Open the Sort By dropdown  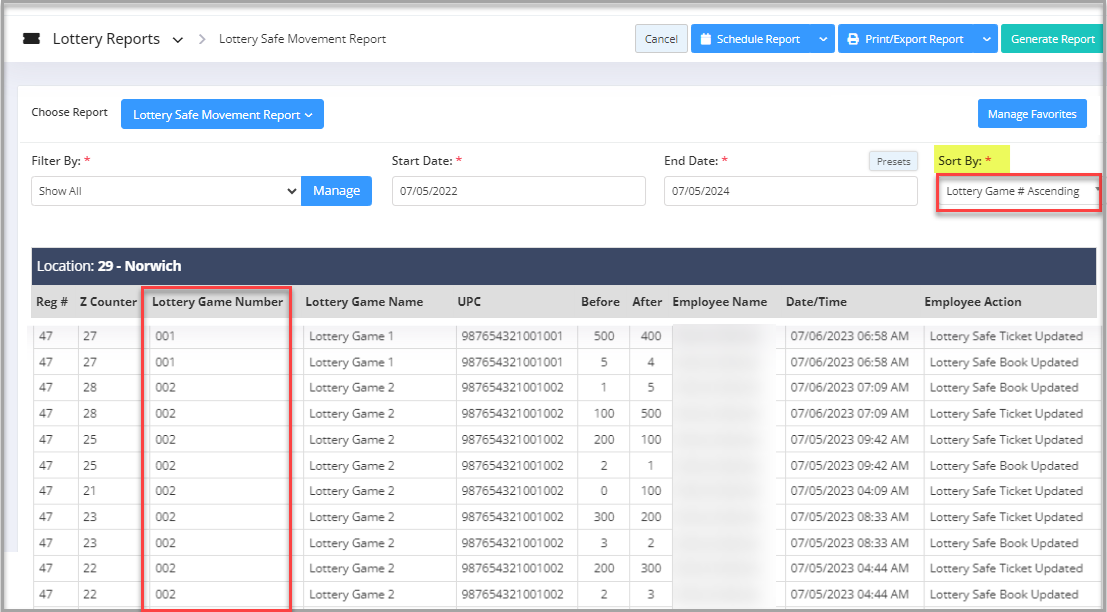[1018, 191]
